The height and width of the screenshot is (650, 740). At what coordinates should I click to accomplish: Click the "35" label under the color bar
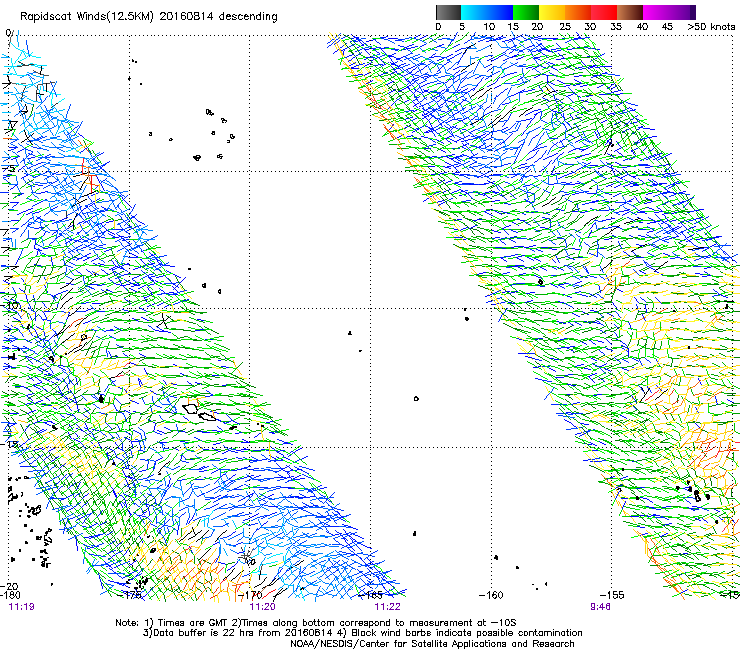[616, 27]
